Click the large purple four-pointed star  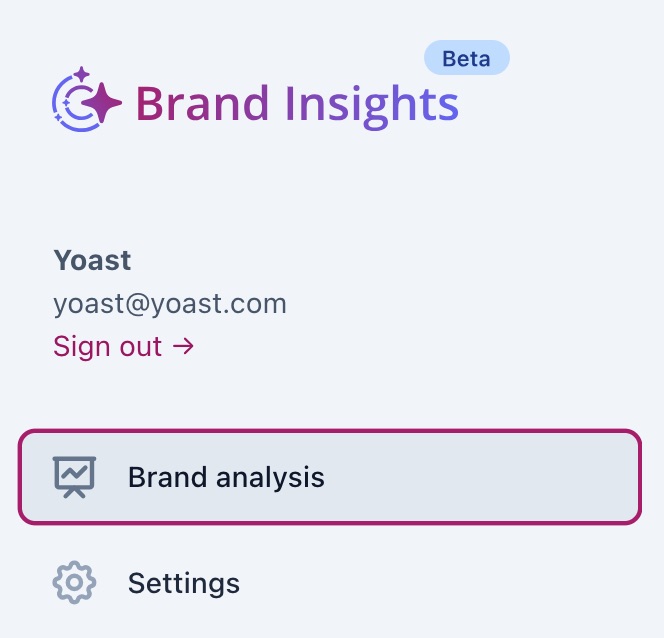coord(101,102)
